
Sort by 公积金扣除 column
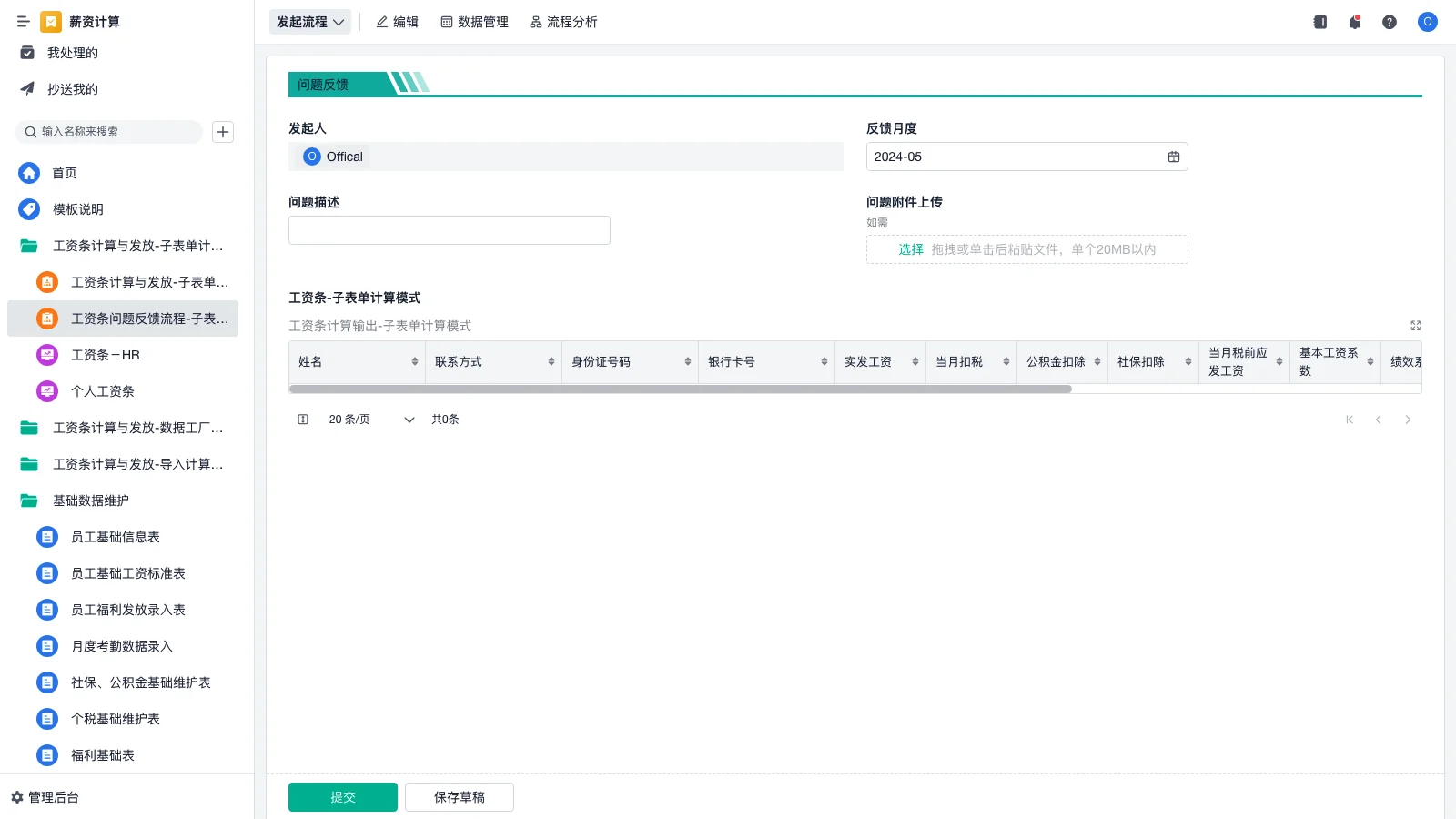[1097, 361]
